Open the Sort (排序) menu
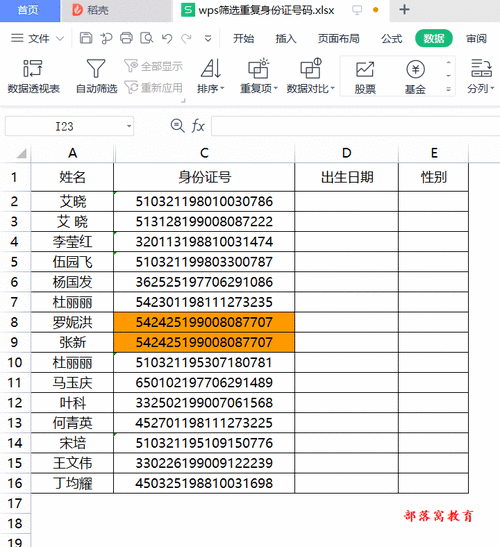500x547 pixels. [x=211, y=77]
